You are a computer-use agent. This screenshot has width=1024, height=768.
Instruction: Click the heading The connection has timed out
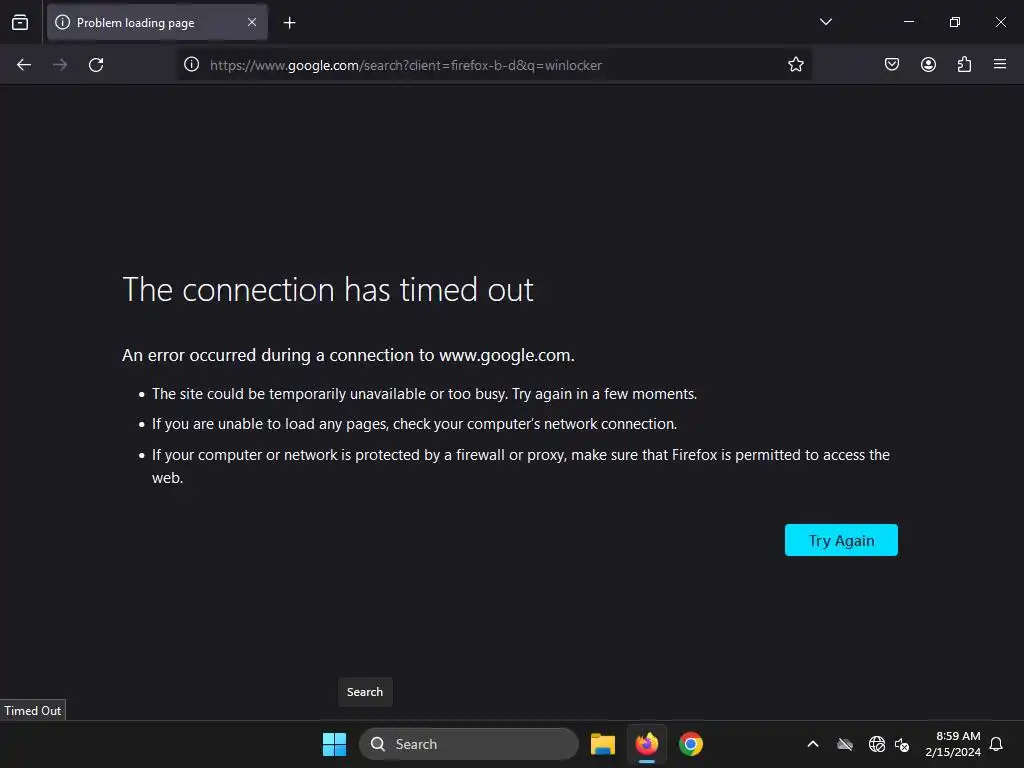(328, 290)
